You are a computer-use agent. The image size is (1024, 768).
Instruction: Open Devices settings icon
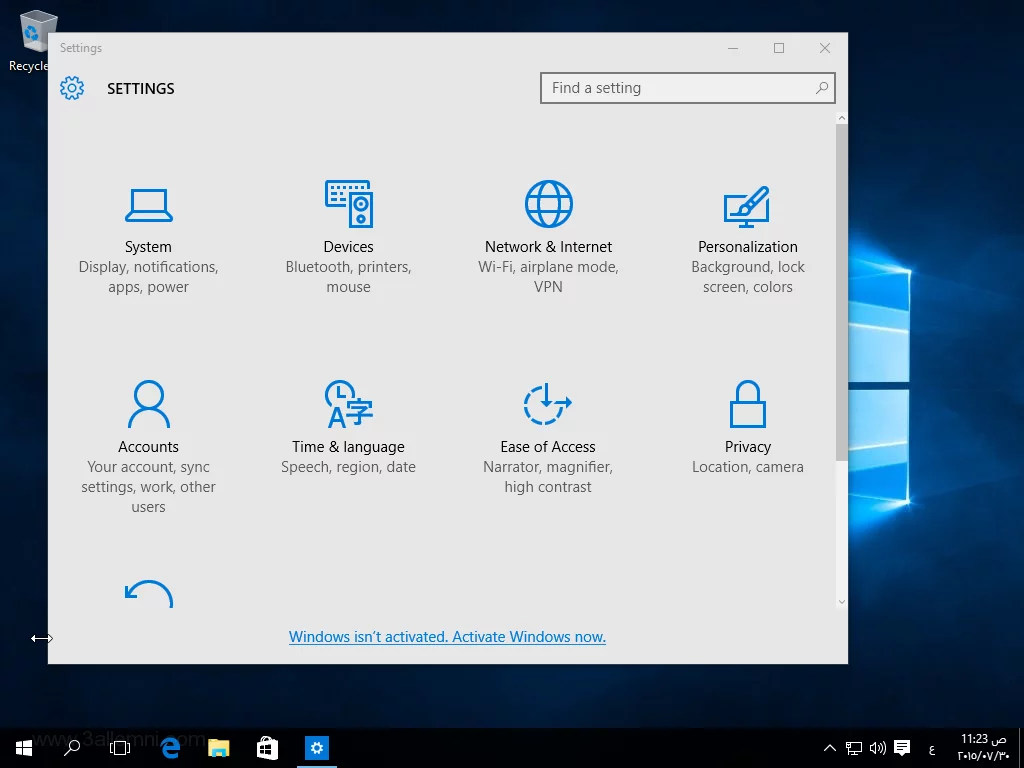pos(348,204)
